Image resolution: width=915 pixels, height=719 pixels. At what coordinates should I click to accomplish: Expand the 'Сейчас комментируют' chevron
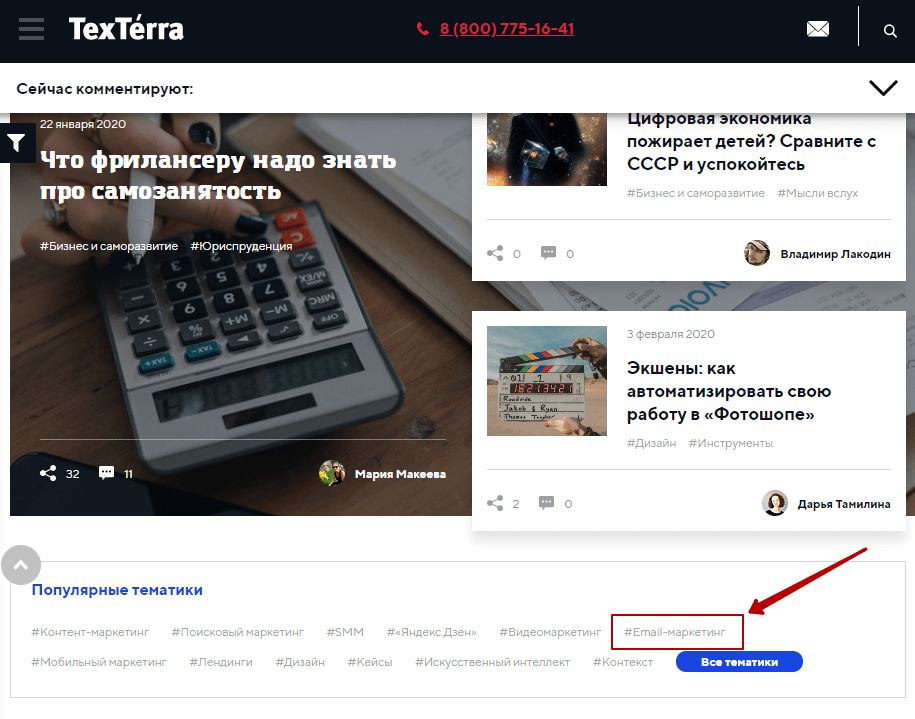[x=883, y=88]
